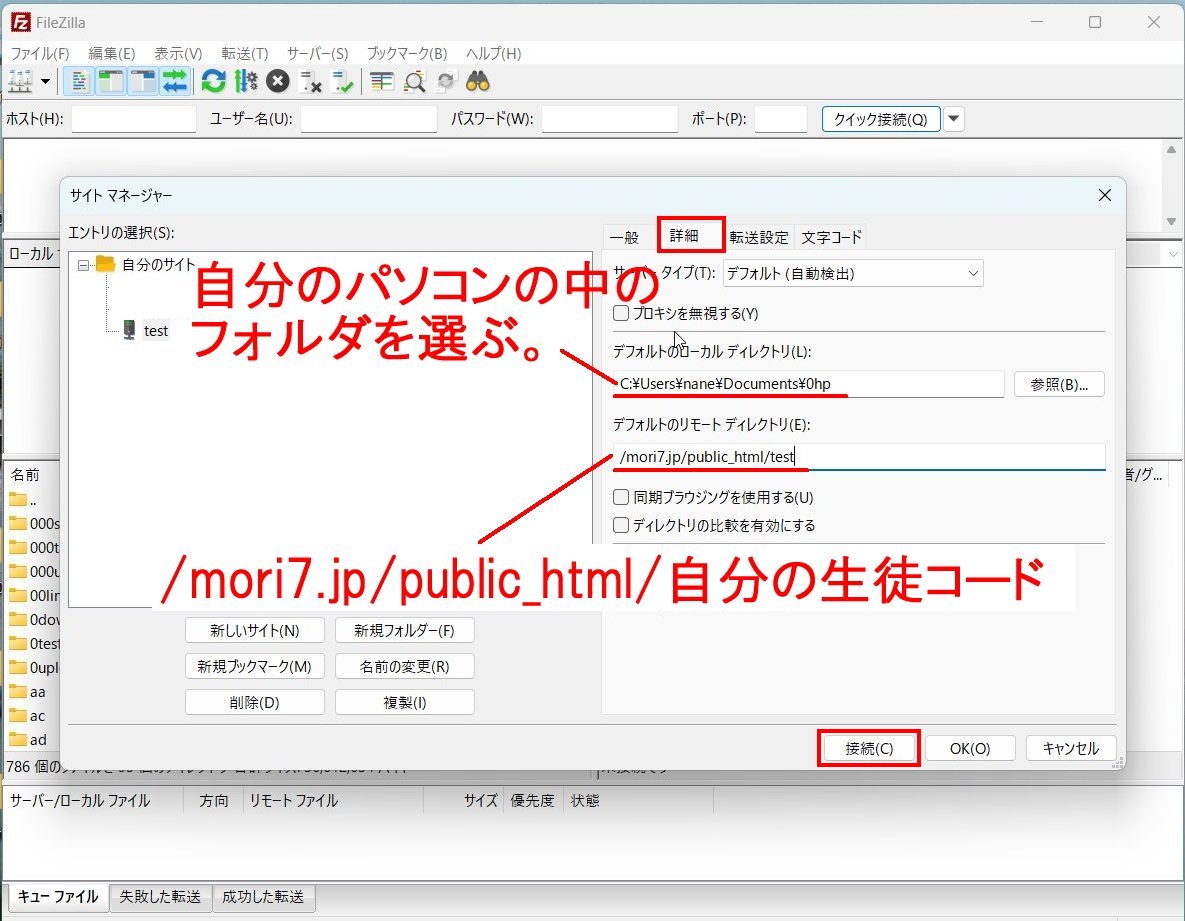Click the 名前の変更(R) button
This screenshot has width=1185, height=921.
(x=404, y=666)
